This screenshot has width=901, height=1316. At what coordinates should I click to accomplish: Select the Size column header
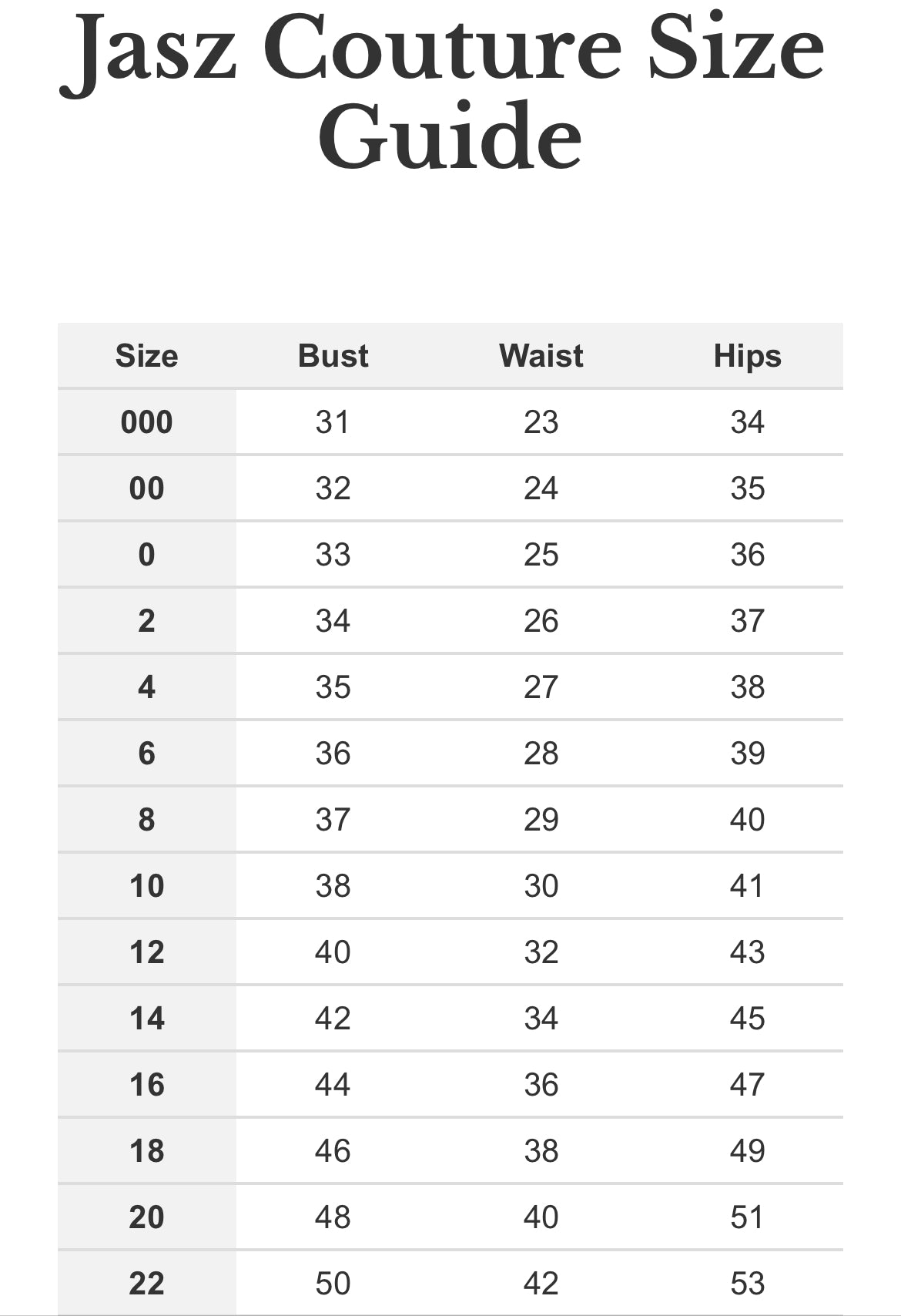(146, 356)
